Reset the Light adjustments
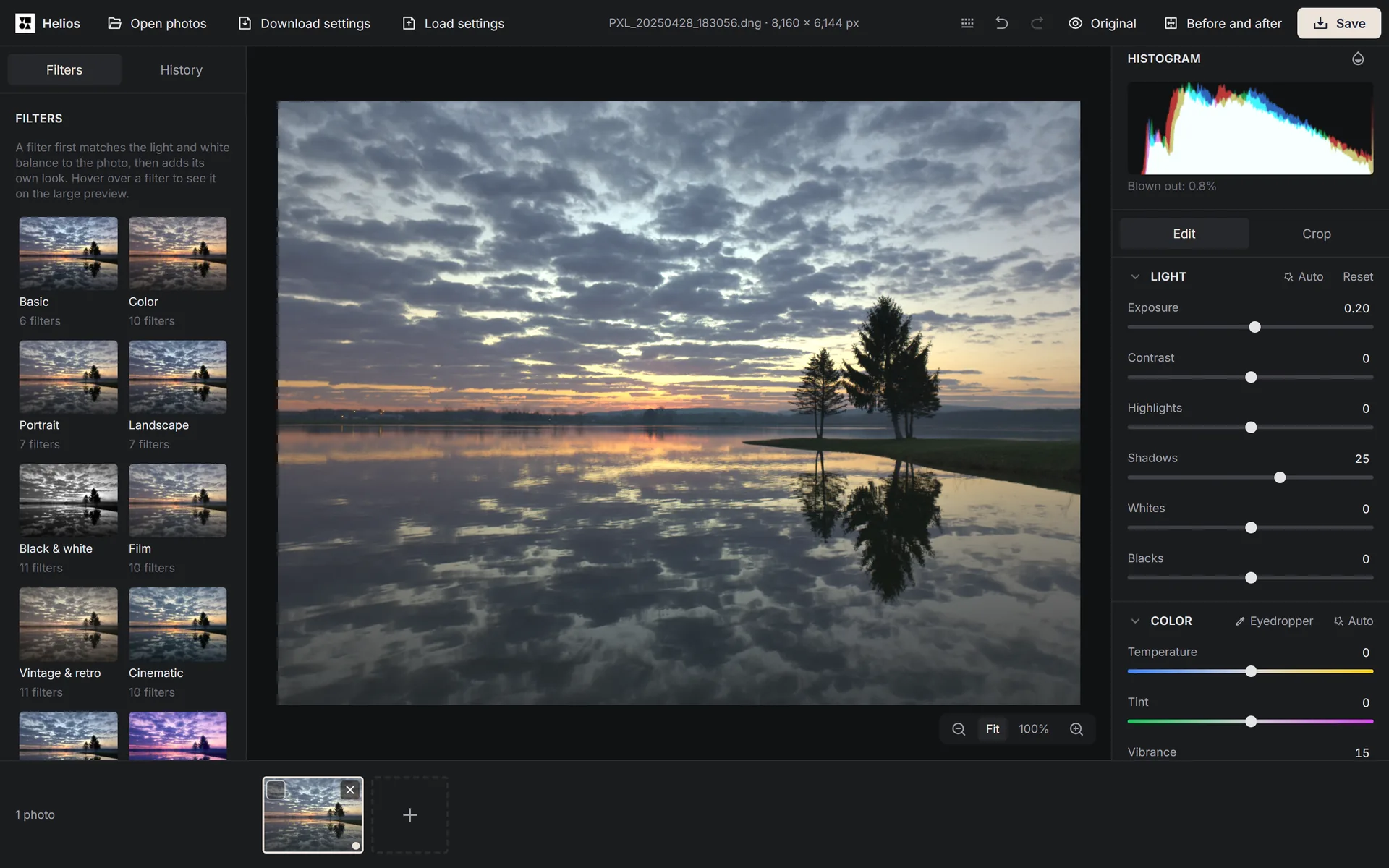Viewport: 1389px width, 868px height. (1358, 276)
